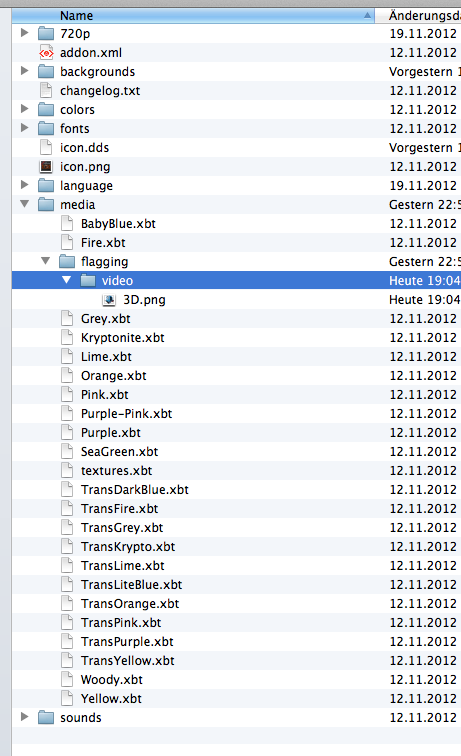Select the Kryptonite.xbt file row
The width and height of the screenshot is (461, 756).
236,338
